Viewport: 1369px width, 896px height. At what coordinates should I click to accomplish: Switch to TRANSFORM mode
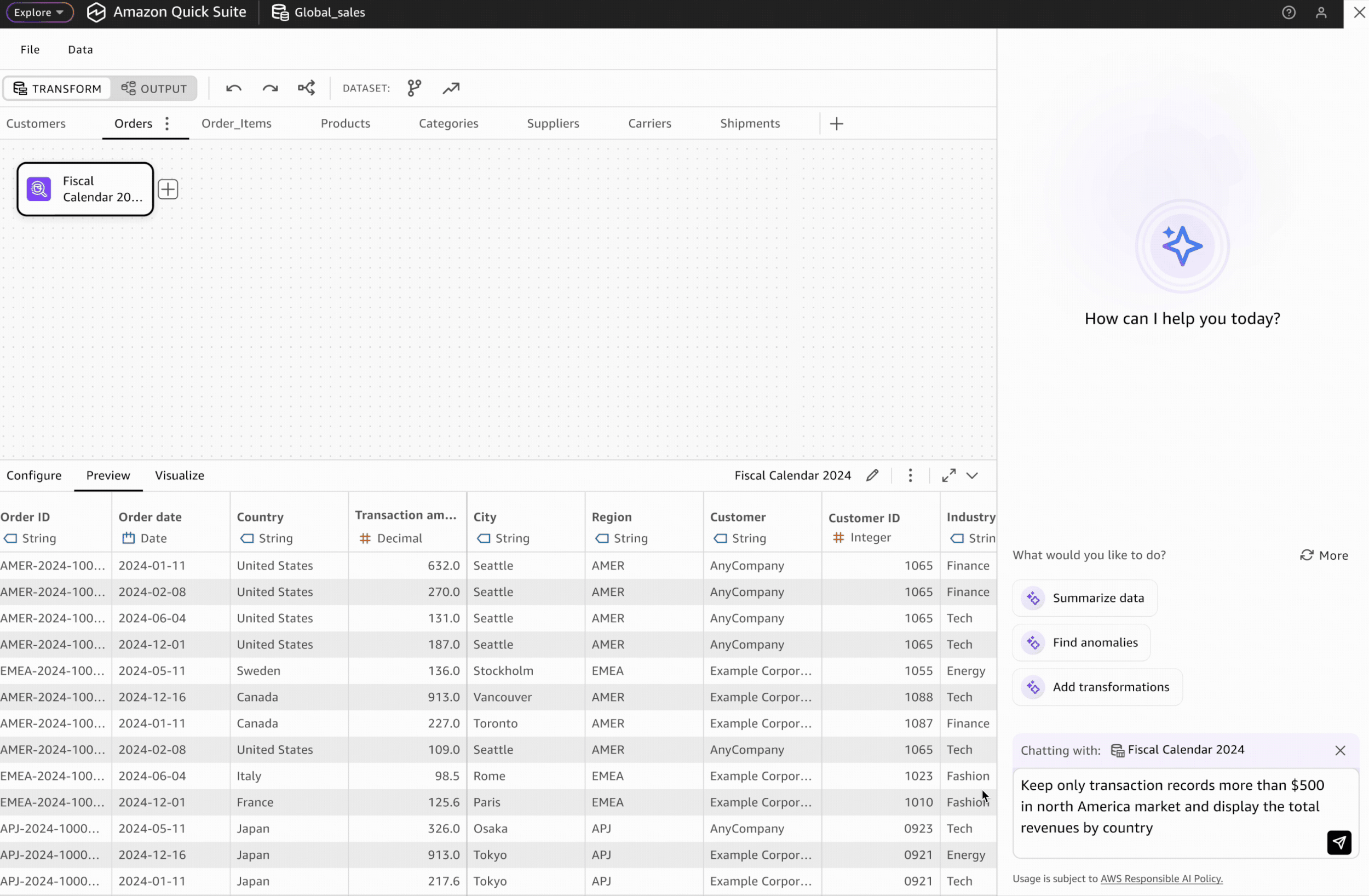(57, 89)
